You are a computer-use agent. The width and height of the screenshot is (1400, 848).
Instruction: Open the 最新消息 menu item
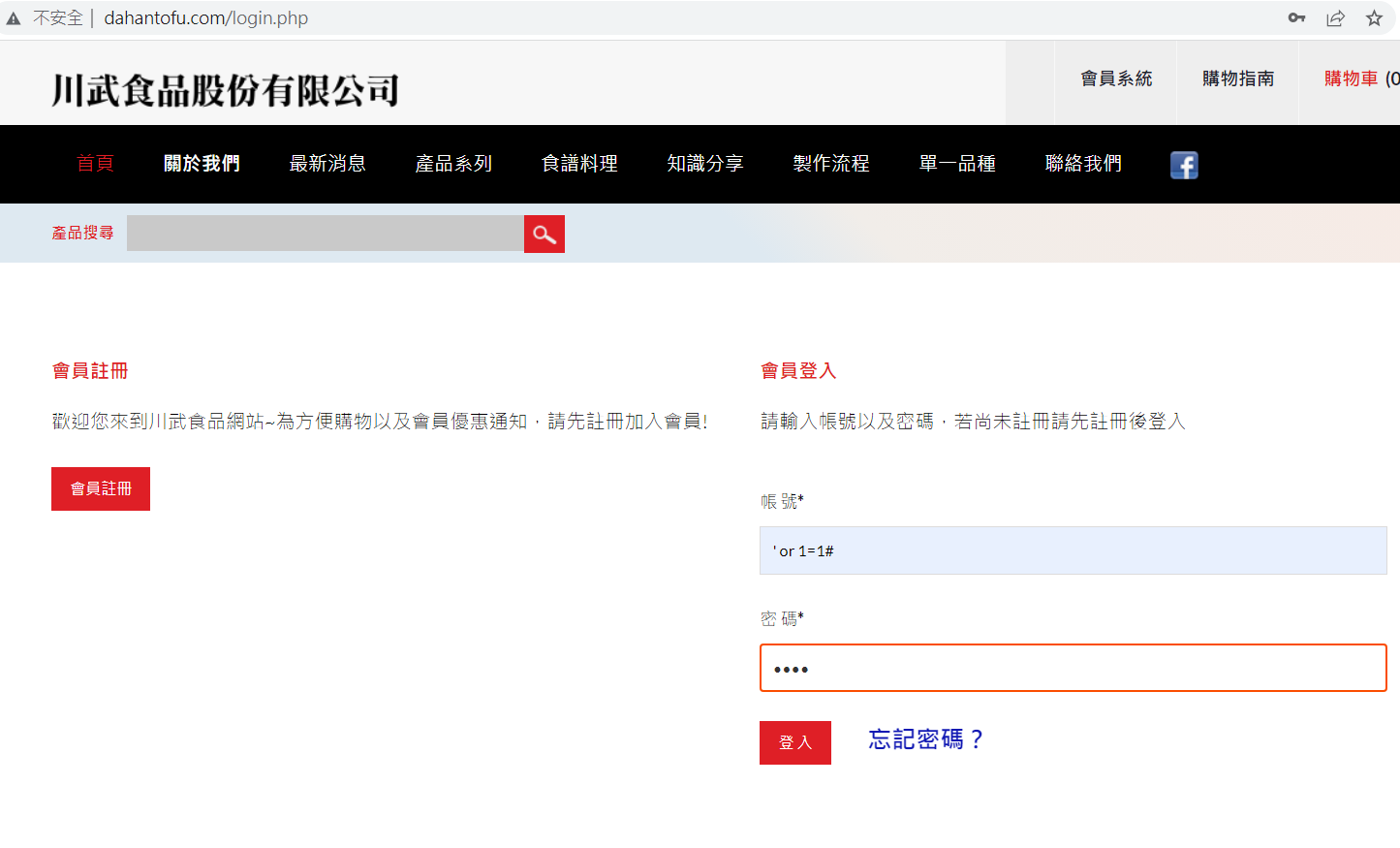pyautogui.click(x=327, y=163)
